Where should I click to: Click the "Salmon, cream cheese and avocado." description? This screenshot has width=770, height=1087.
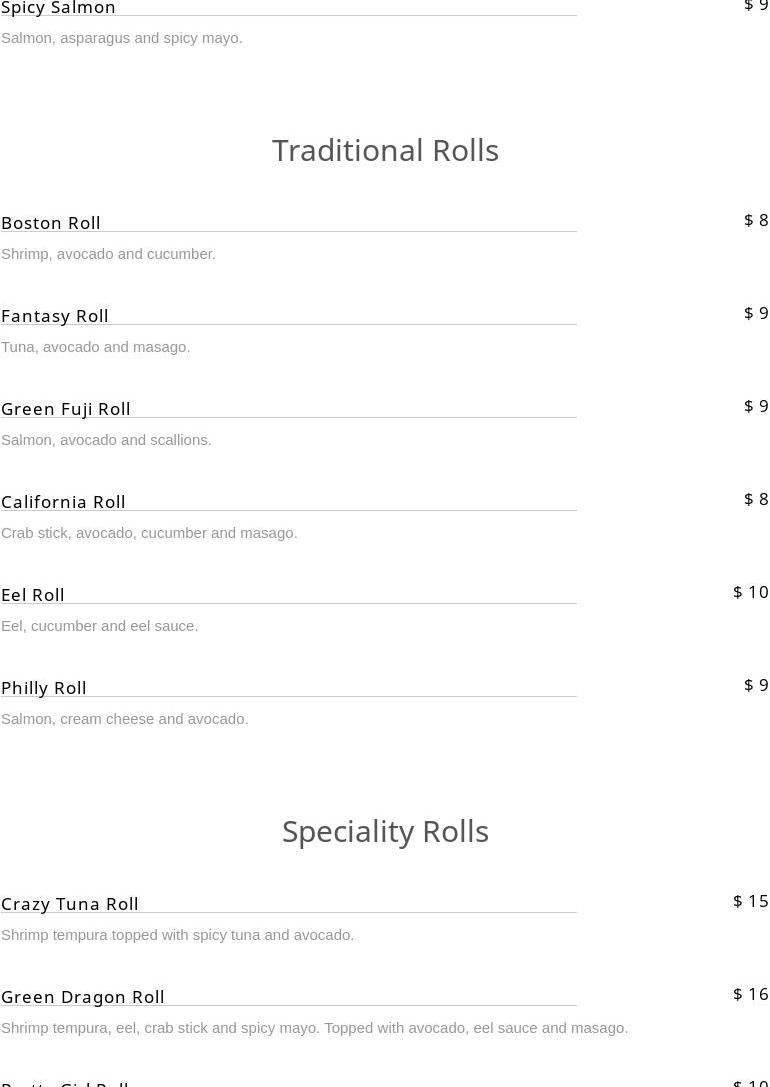click(x=124, y=719)
